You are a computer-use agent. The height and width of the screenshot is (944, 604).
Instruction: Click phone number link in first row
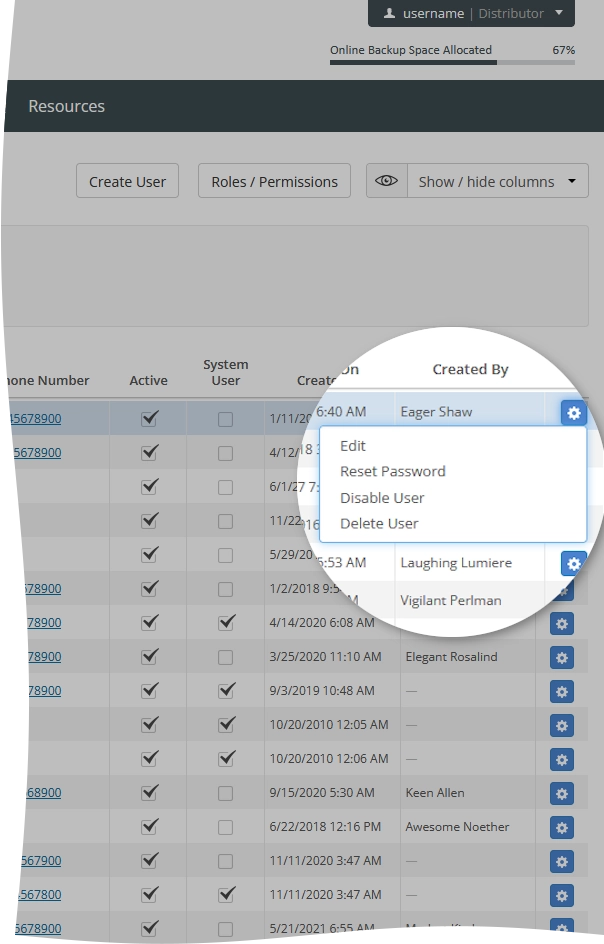point(36,418)
